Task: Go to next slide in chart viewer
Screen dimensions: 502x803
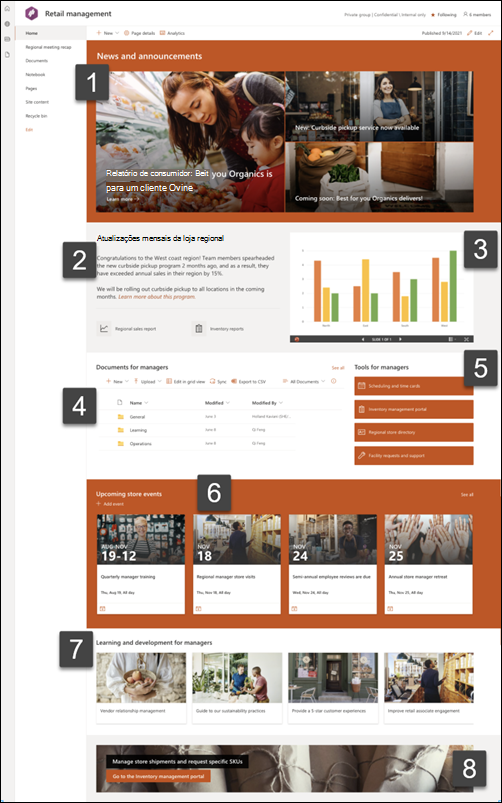Action: (400, 339)
